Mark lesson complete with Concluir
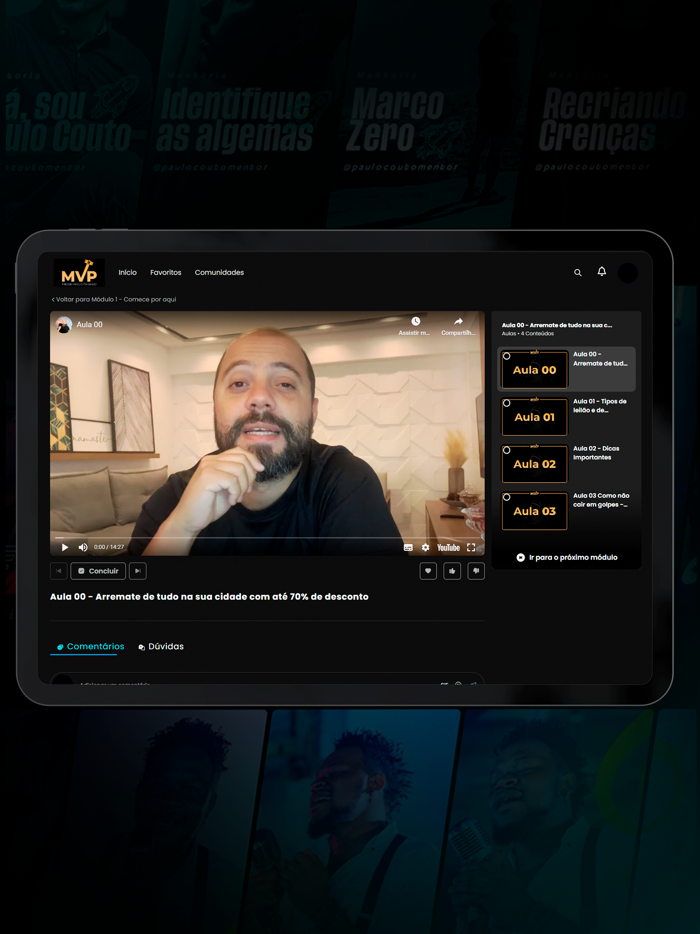 [98, 571]
